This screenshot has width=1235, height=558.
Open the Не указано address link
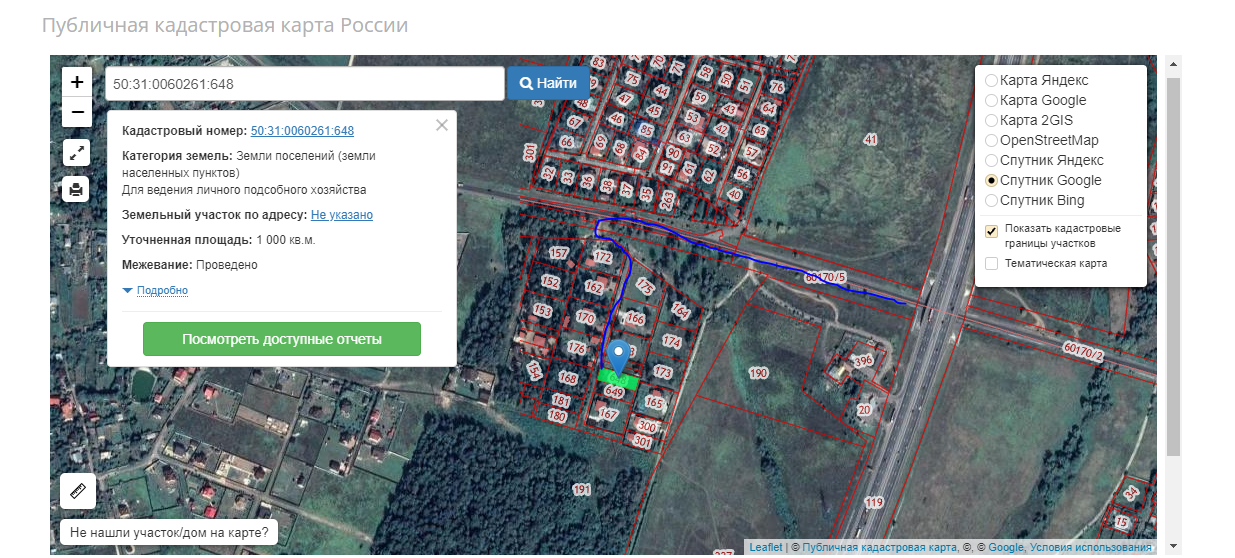point(342,215)
